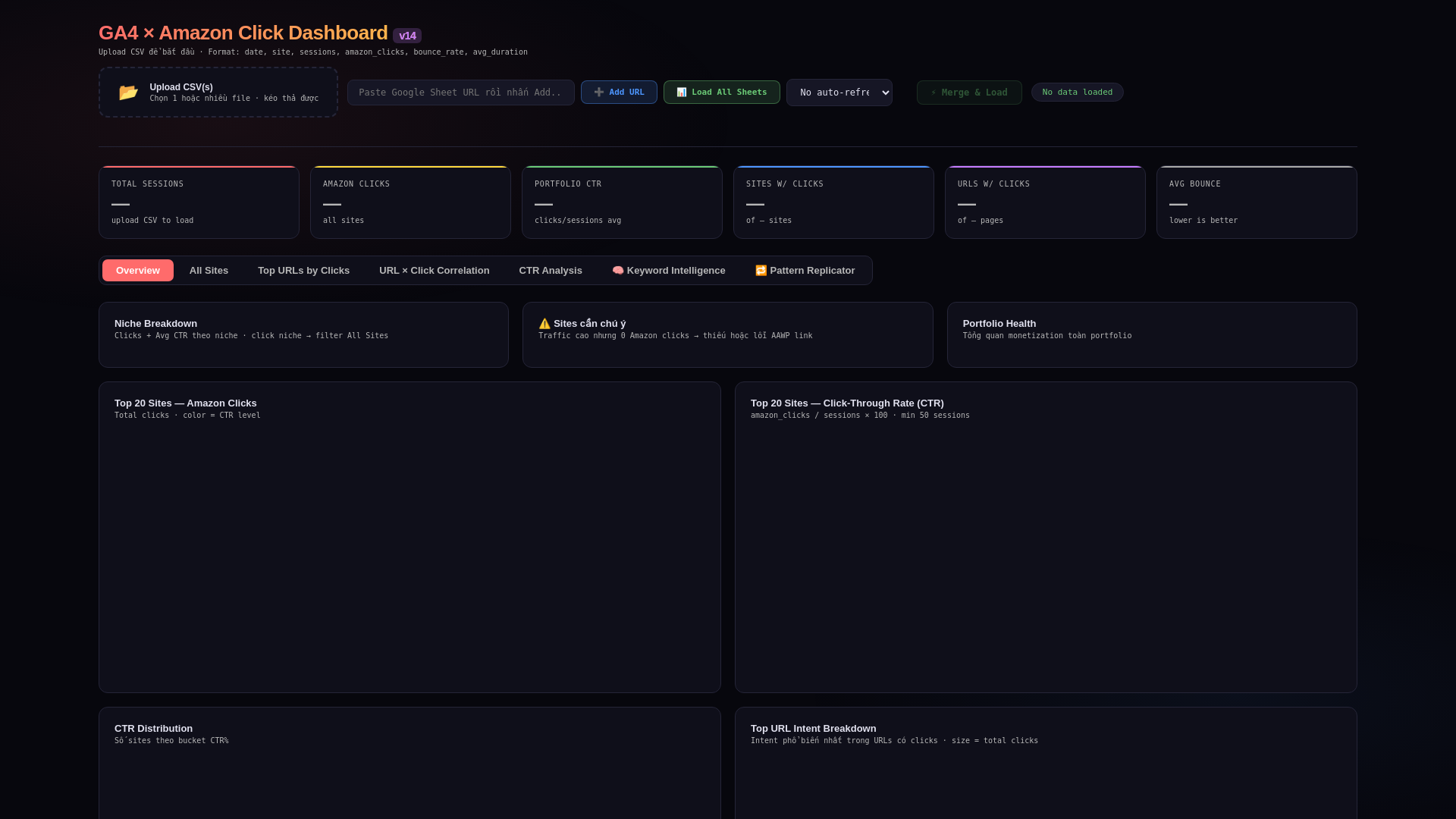Click the chart icon on Load All Sheets
This screenshot has height=819, width=1456.
(682, 93)
